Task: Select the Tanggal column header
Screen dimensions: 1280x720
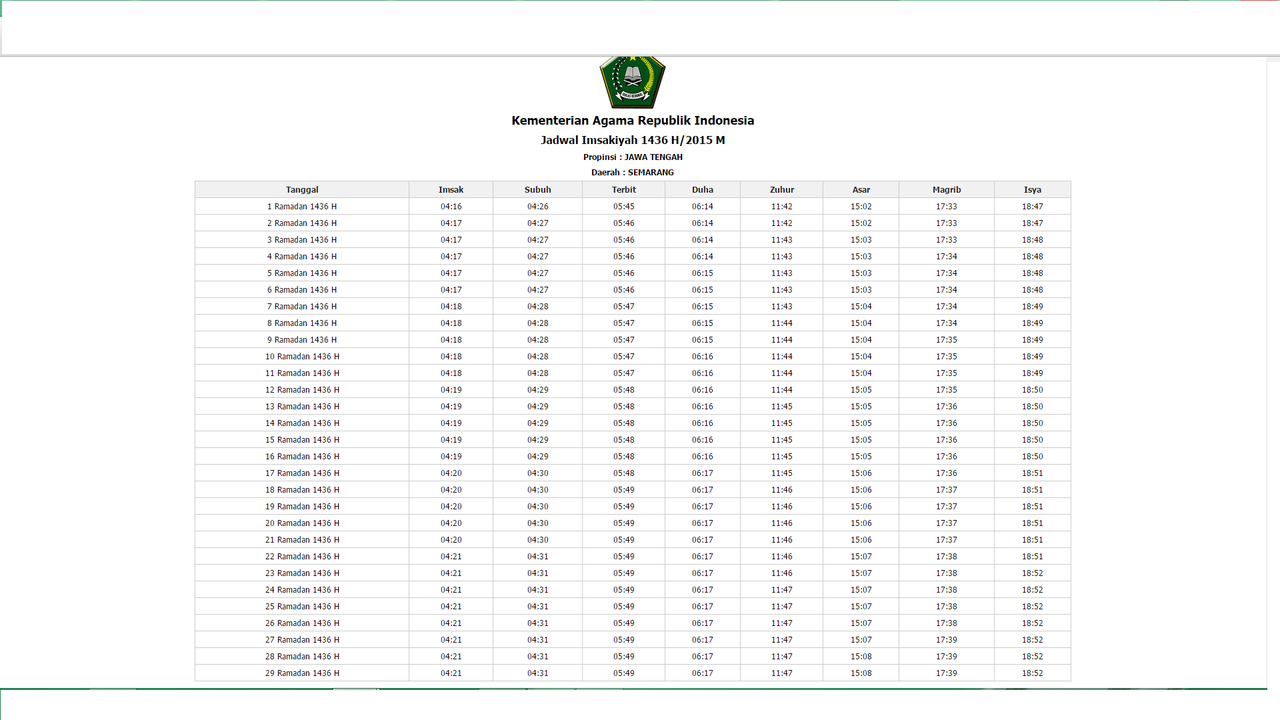Action: [x=302, y=190]
